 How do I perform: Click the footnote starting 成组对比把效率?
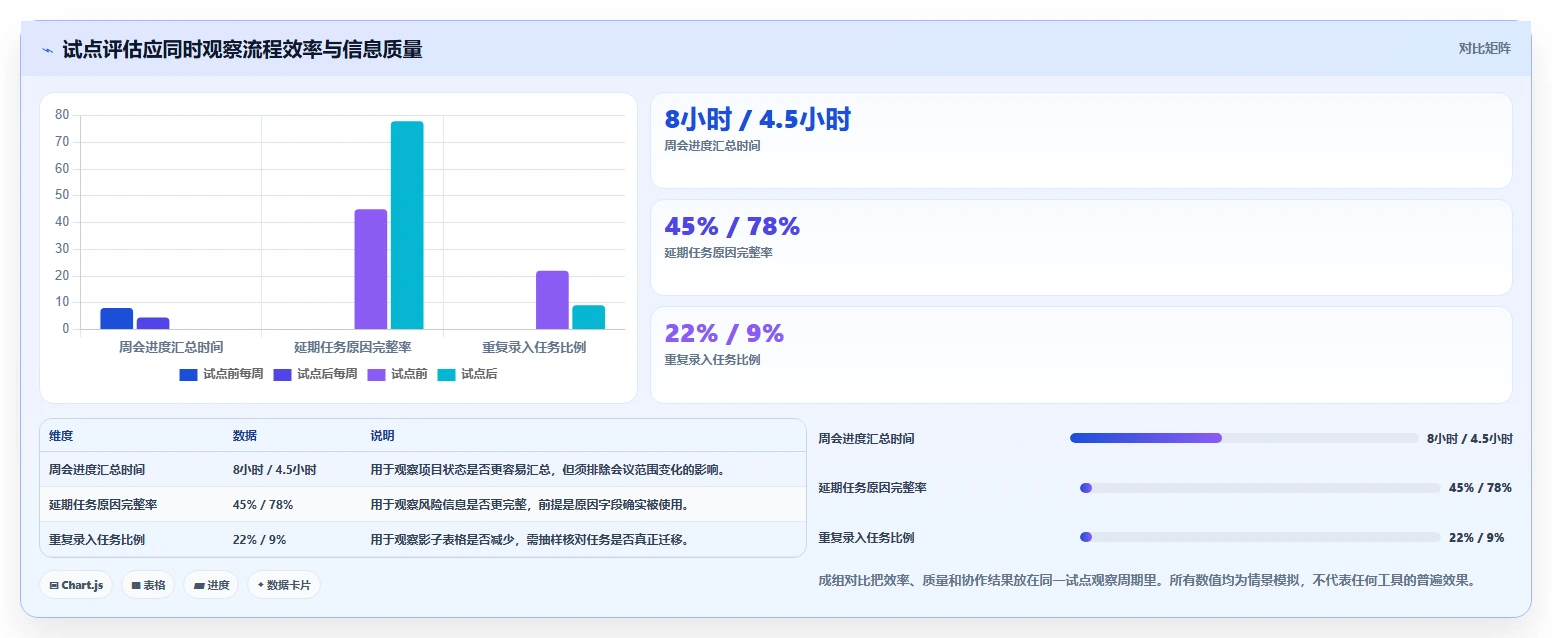tap(1147, 580)
